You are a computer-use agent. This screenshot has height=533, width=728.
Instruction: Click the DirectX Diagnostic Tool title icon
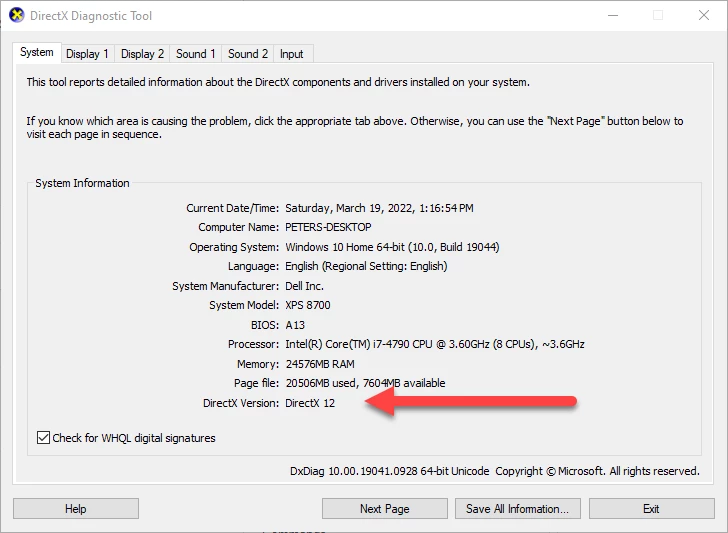[17, 15]
